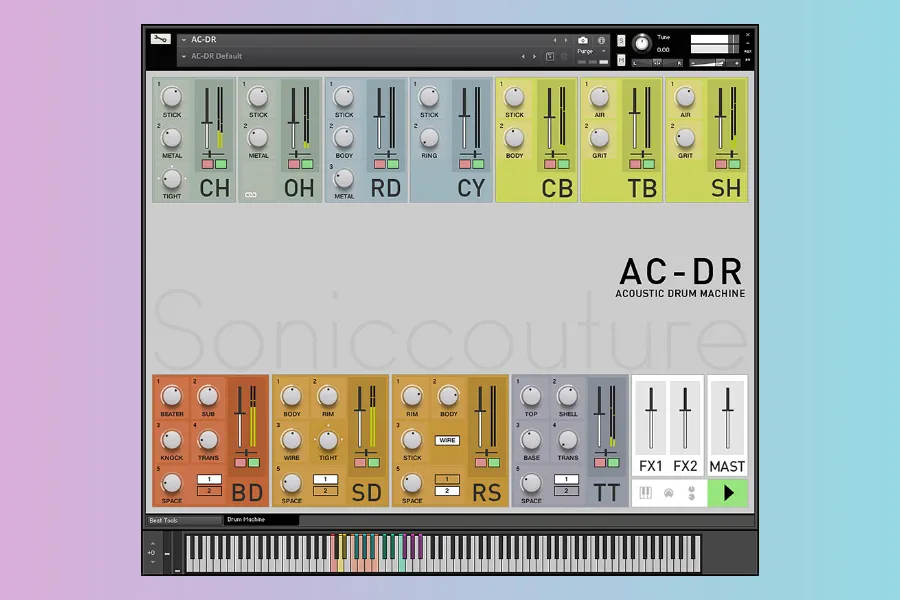This screenshot has height=600, width=900.
Task: Click the BD Beater knob
Action: click(x=172, y=397)
